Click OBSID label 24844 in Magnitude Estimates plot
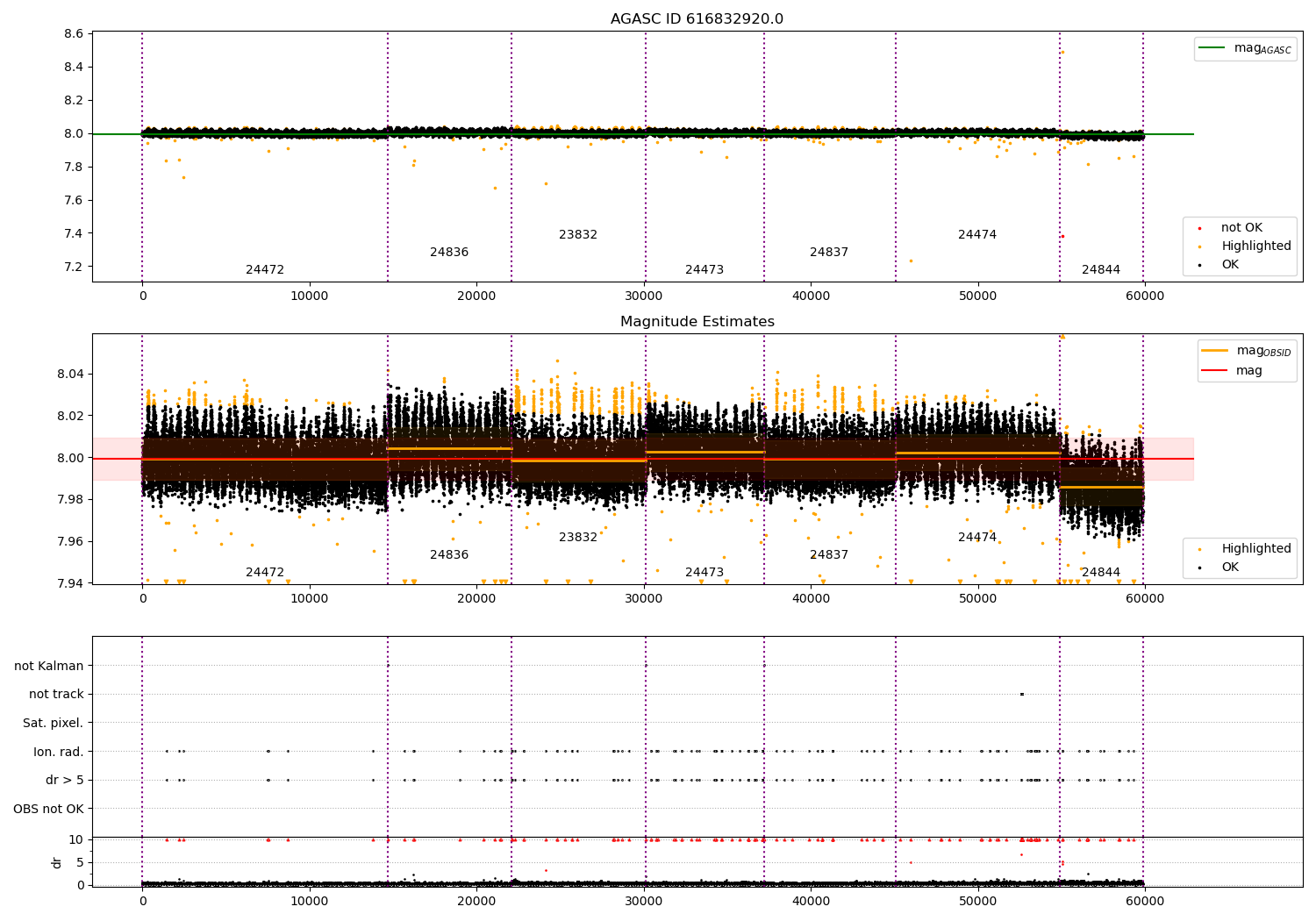Viewport: 1316px width, 921px height. click(x=1101, y=573)
